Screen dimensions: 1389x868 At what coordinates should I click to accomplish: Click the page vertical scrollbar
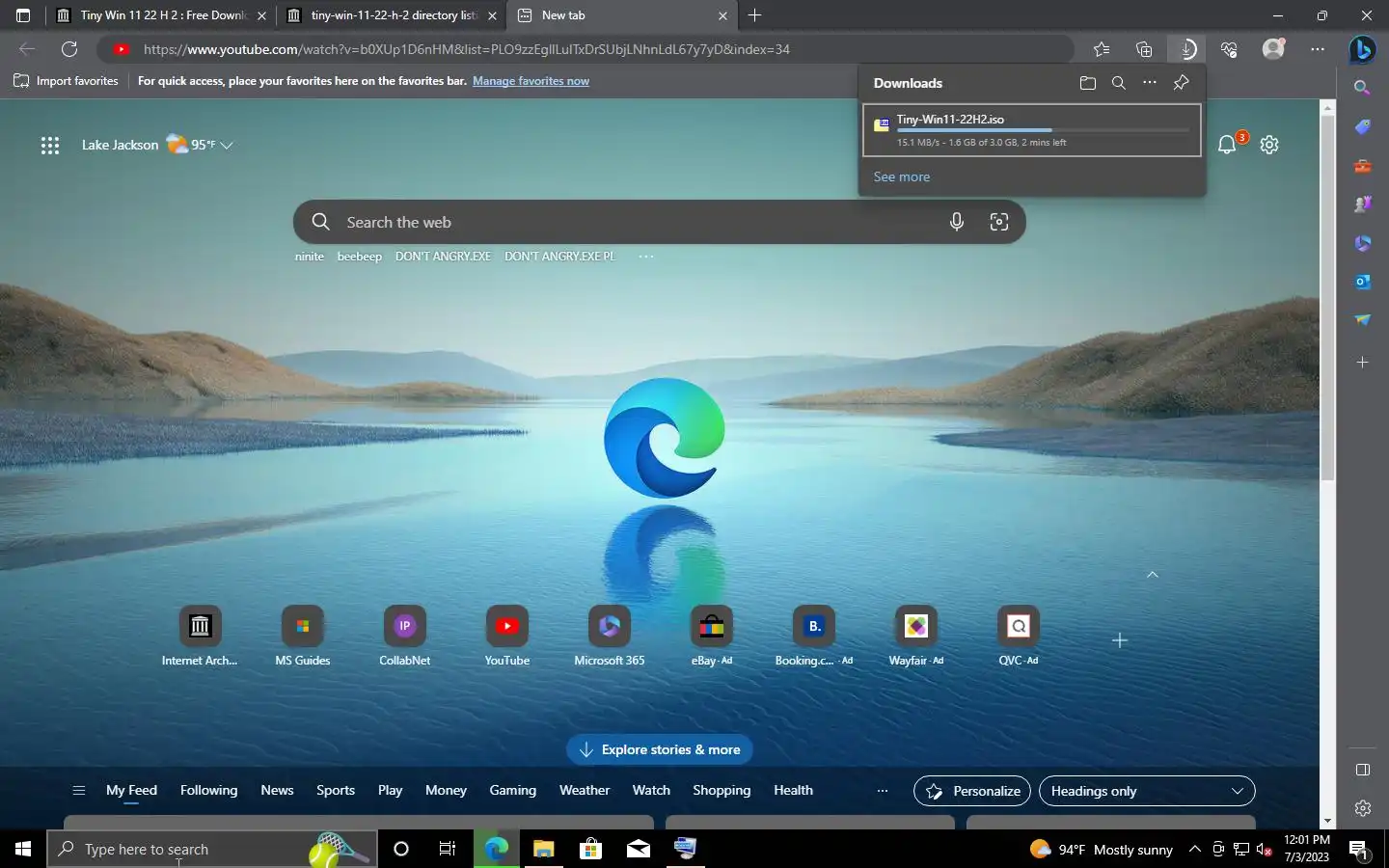click(1327, 299)
